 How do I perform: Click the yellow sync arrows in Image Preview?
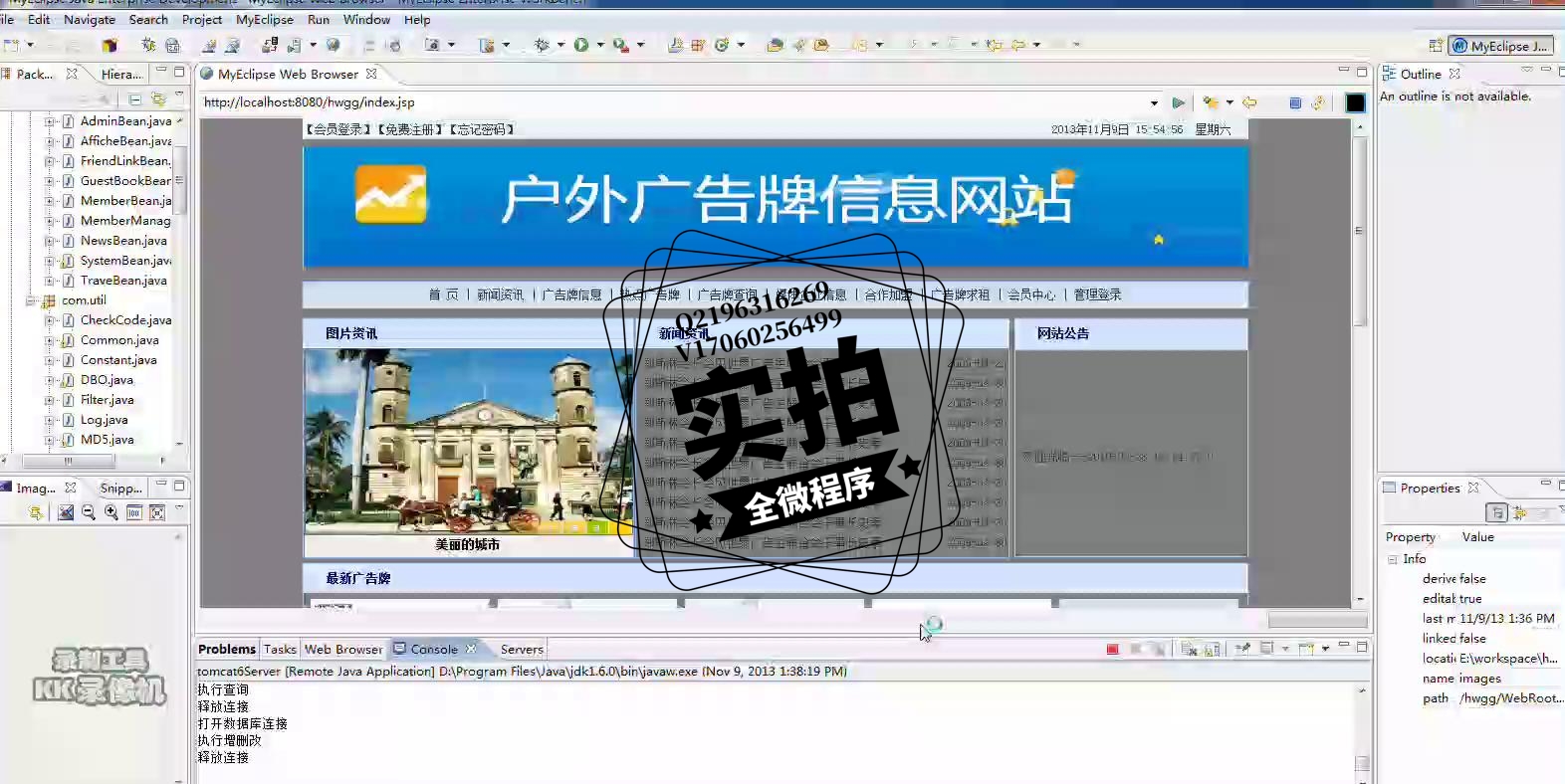(x=36, y=512)
